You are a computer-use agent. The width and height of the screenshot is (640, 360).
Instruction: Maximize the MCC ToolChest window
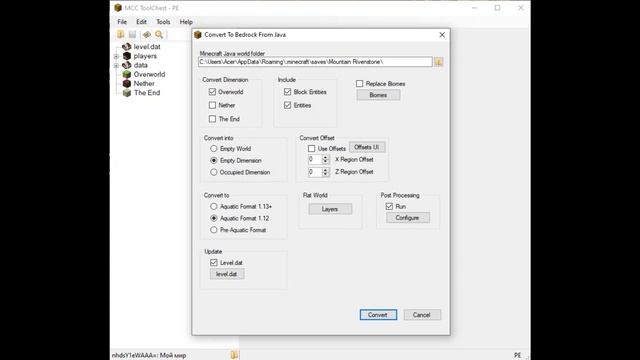(x=498, y=8)
